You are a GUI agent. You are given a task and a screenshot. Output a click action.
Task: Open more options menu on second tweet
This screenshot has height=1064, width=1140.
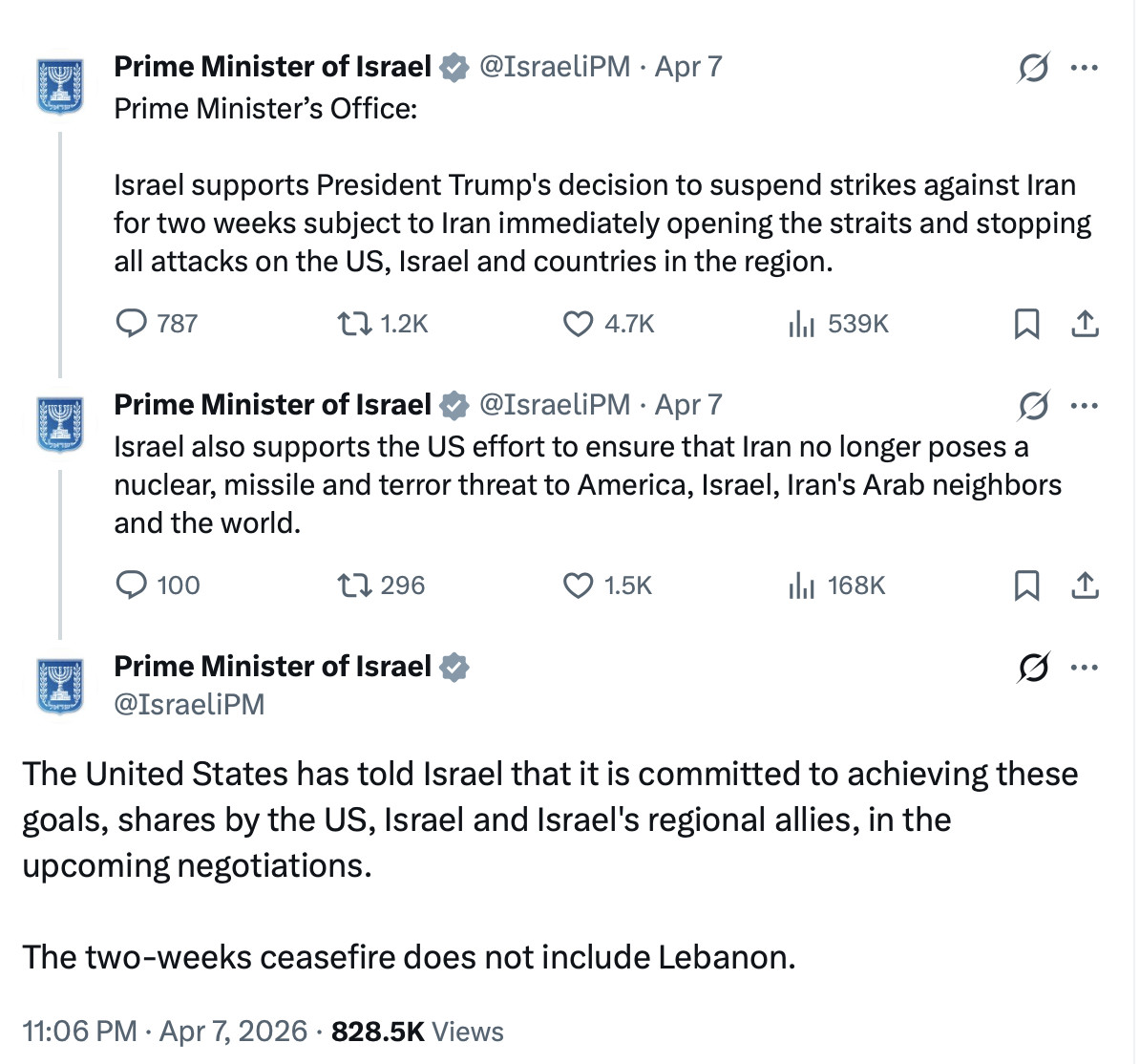coord(1085,406)
